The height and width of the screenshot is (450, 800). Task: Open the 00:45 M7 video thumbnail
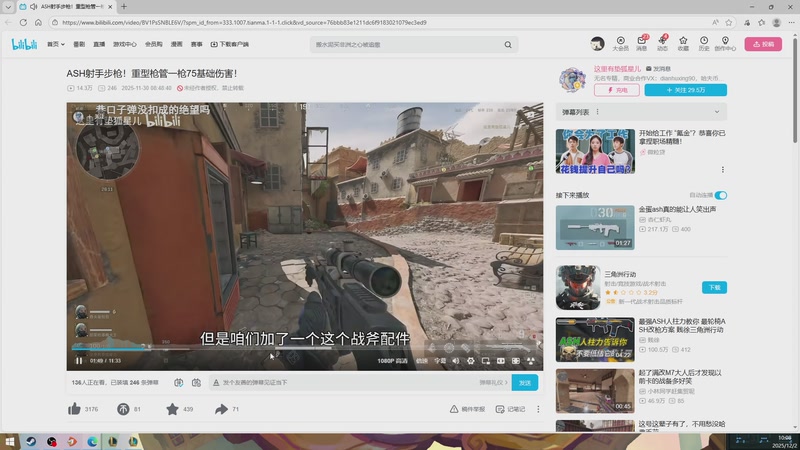[595, 391]
